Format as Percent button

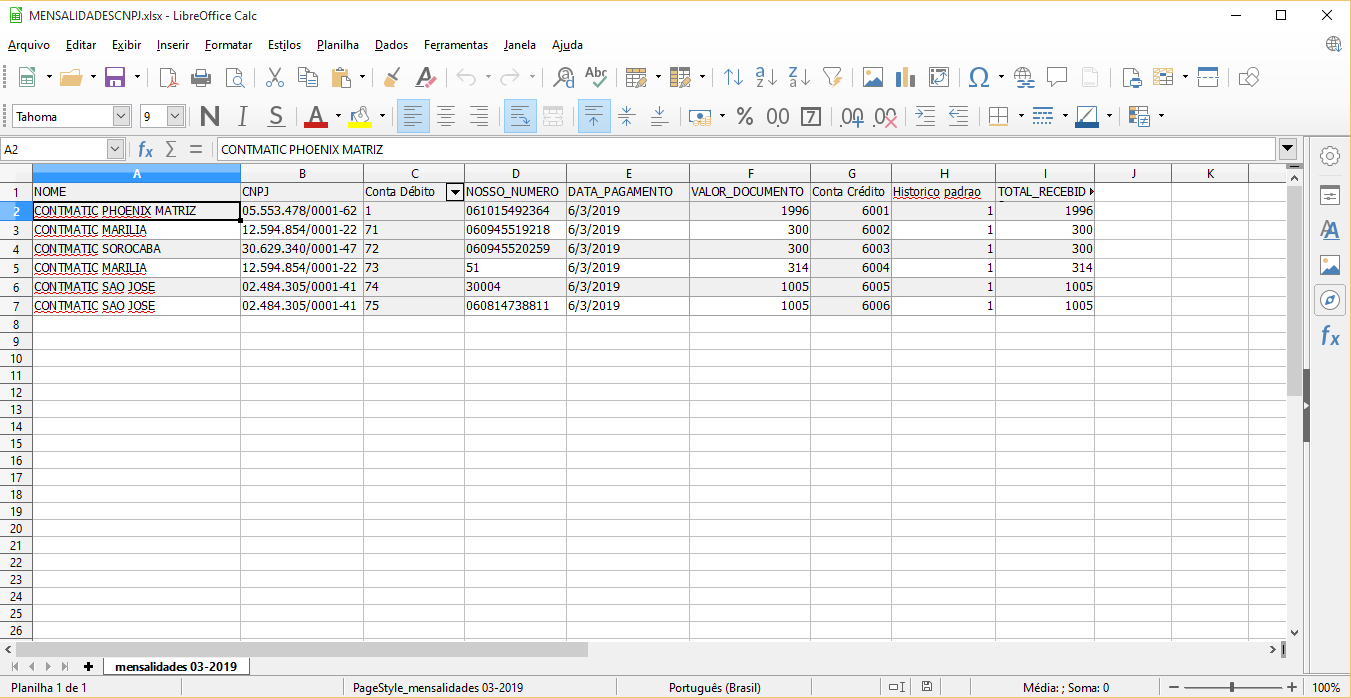click(x=744, y=117)
